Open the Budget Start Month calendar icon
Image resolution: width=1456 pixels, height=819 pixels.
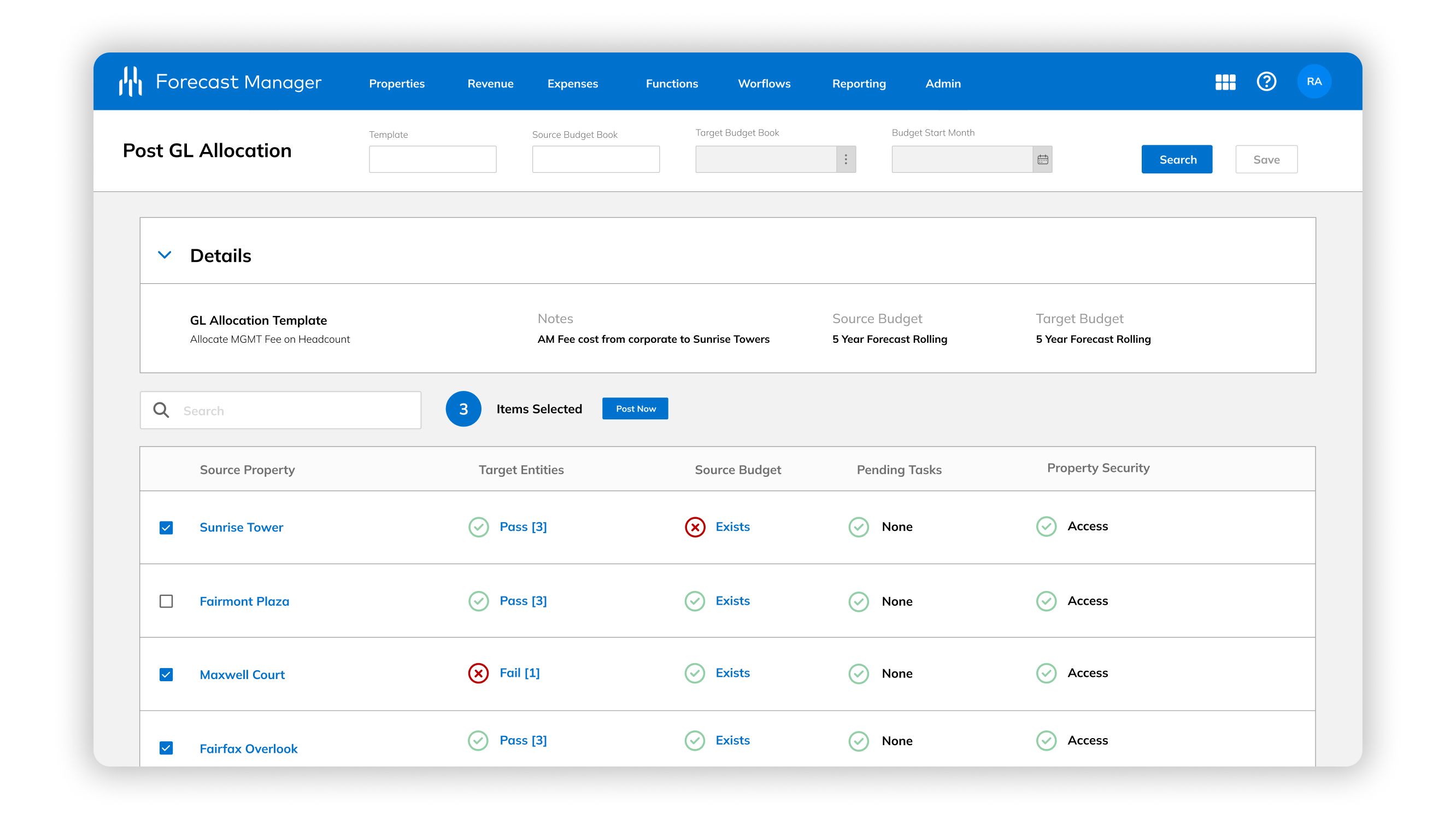[1042, 160]
